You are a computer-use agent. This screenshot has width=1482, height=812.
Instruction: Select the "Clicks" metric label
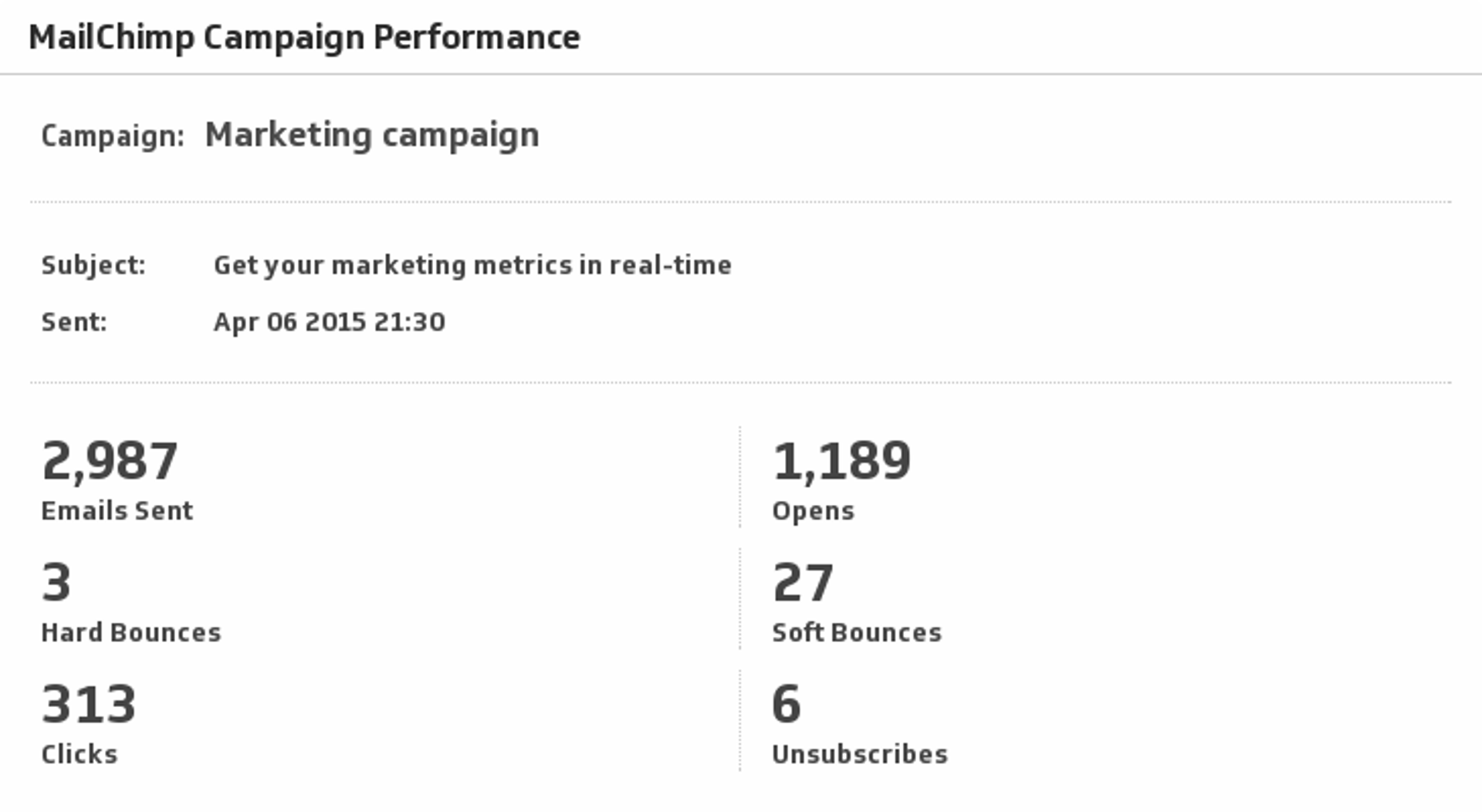click(x=80, y=754)
